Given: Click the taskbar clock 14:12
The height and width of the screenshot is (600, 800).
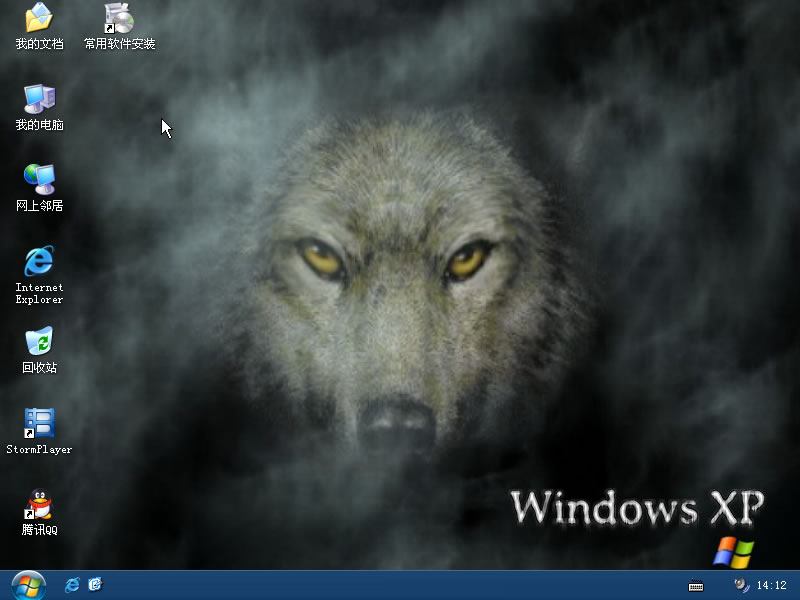Looking at the screenshot, I should [x=772, y=585].
